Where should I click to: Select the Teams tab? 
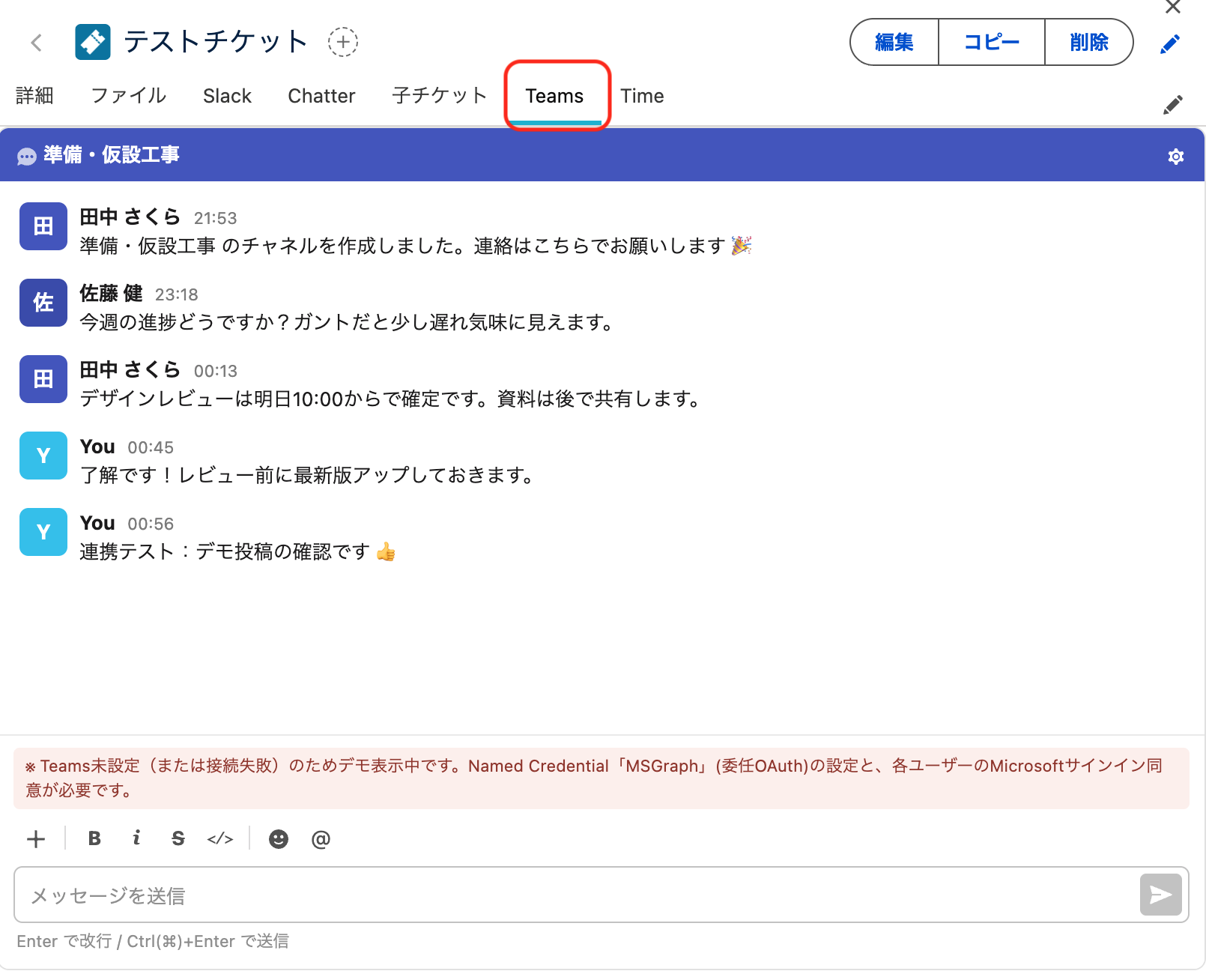point(554,96)
